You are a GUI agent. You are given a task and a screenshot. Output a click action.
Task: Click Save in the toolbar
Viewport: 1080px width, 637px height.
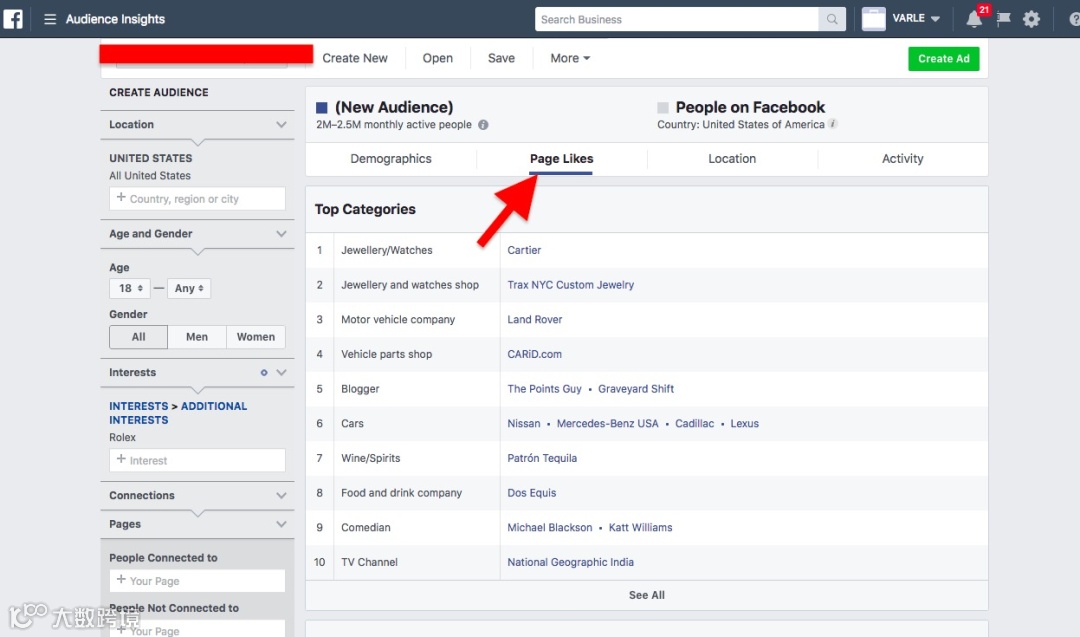coord(501,59)
